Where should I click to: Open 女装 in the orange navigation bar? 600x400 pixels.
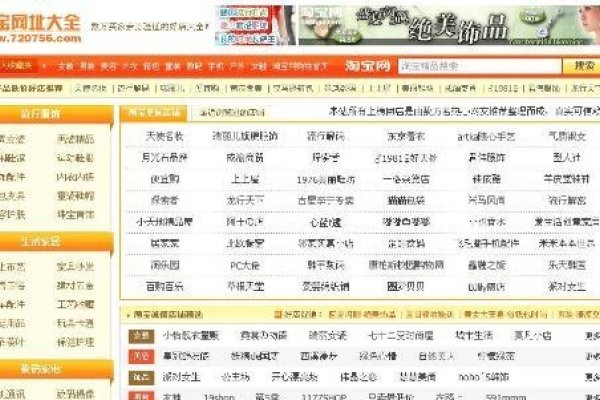(65, 66)
